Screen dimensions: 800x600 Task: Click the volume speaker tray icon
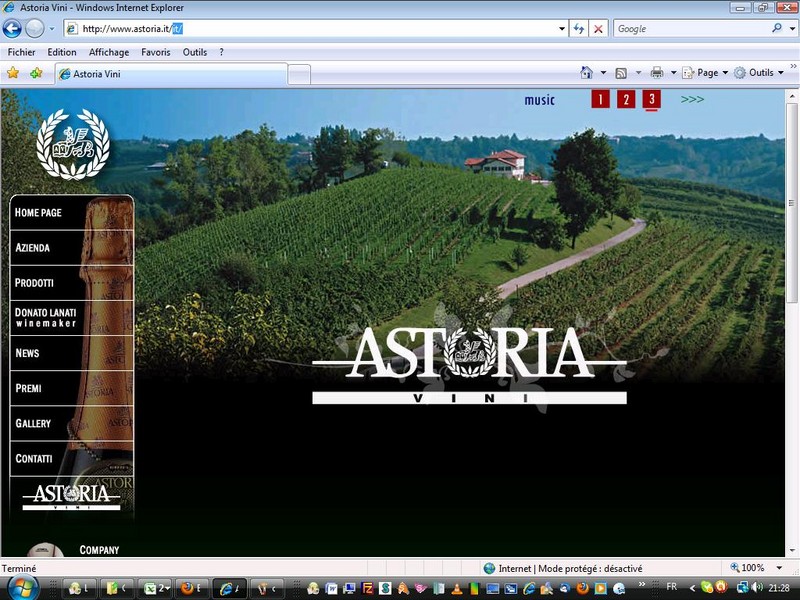(x=758, y=587)
